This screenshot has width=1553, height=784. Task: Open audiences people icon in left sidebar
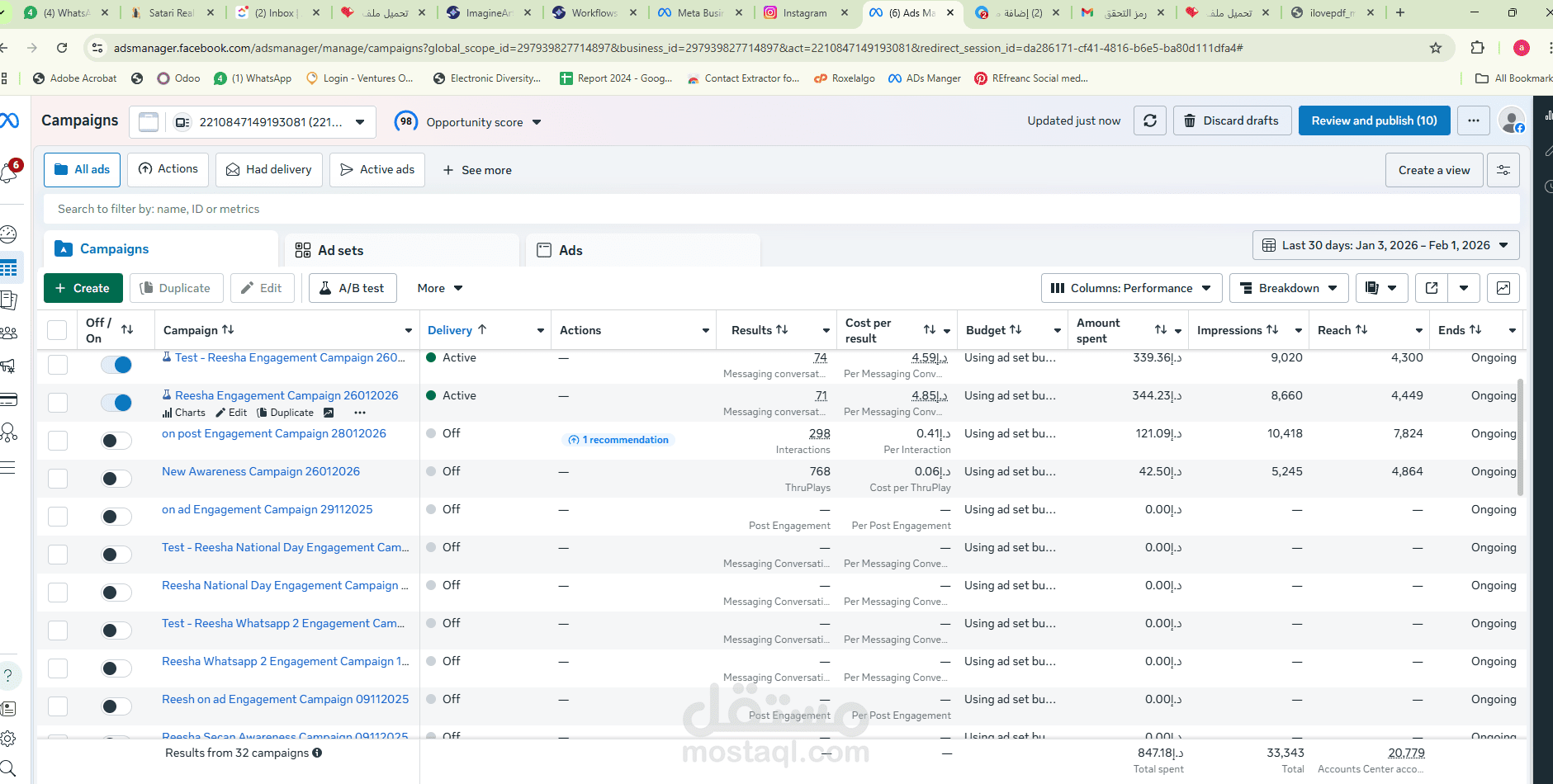click(8, 333)
